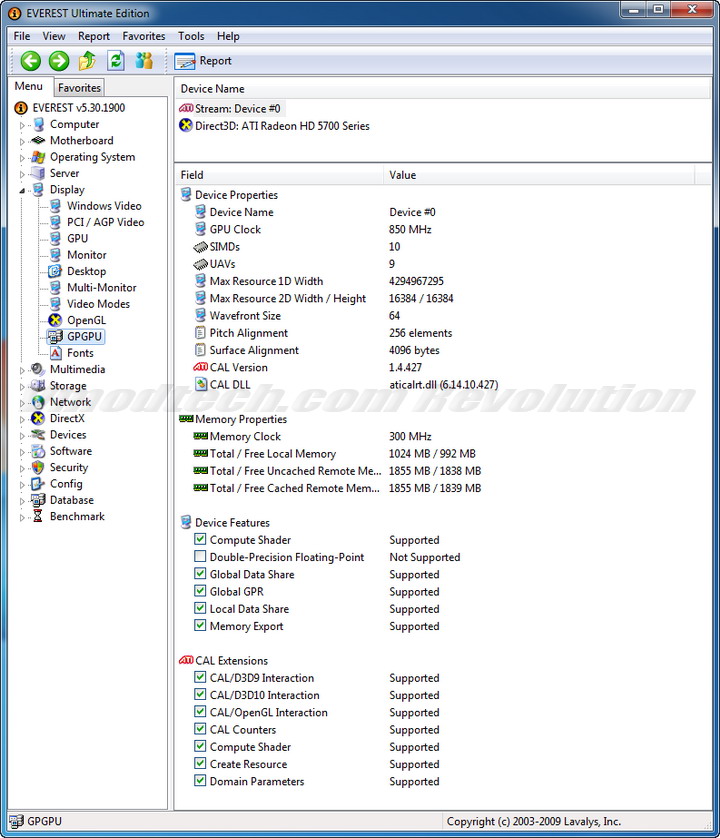Switch to the Menu tab
720x838 pixels.
pyautogui.click(x=29, y=86)
